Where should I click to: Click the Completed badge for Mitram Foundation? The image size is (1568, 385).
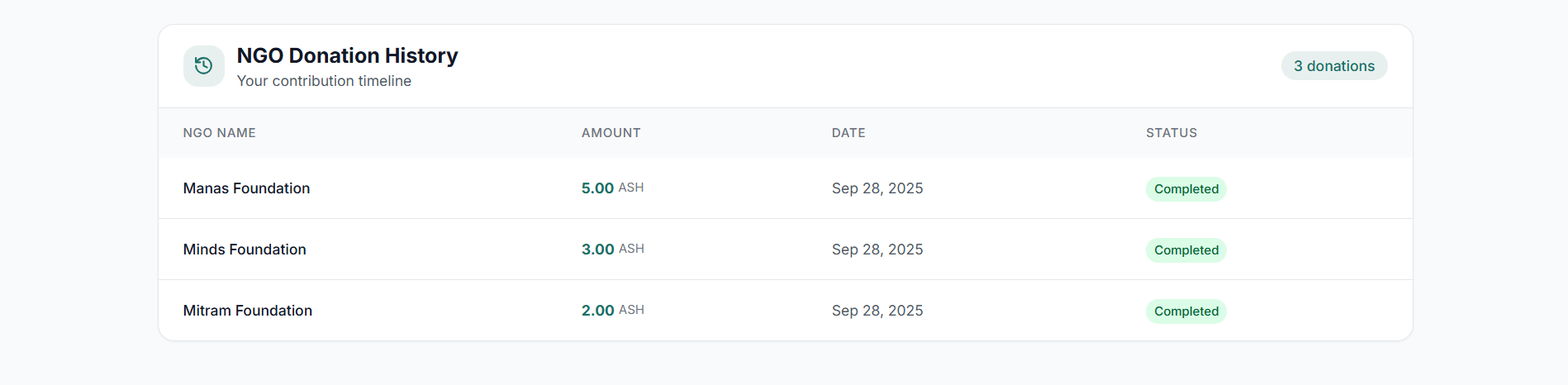coord(1186,311)
